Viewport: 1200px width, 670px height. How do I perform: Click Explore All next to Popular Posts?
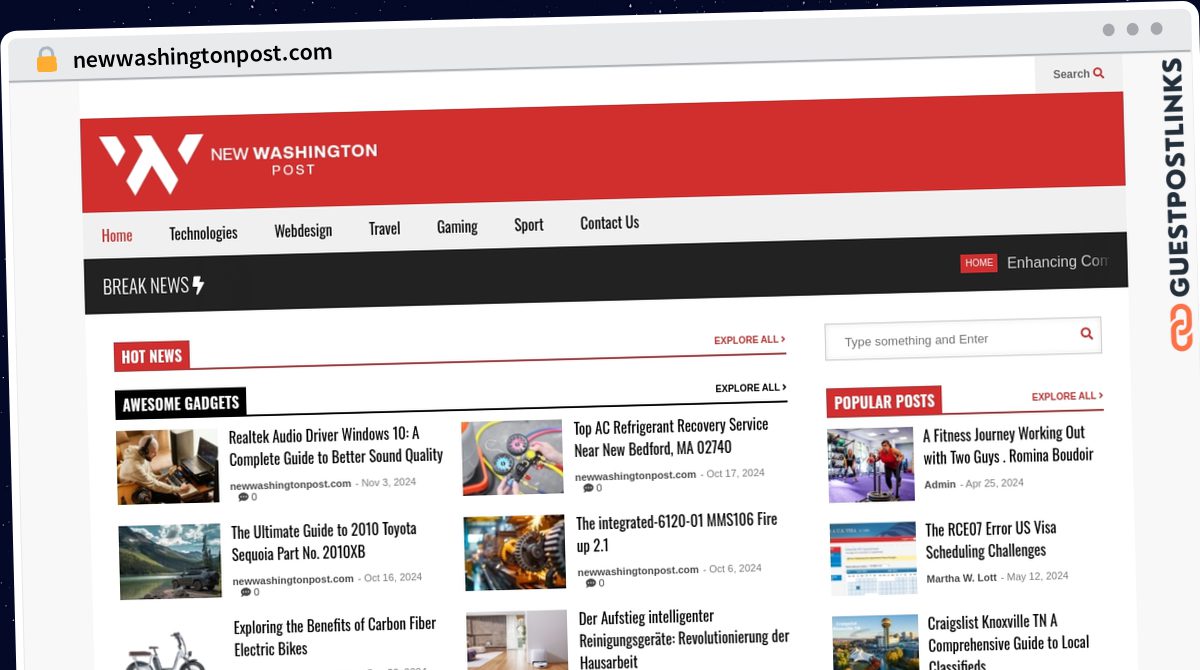[1067, 396]
